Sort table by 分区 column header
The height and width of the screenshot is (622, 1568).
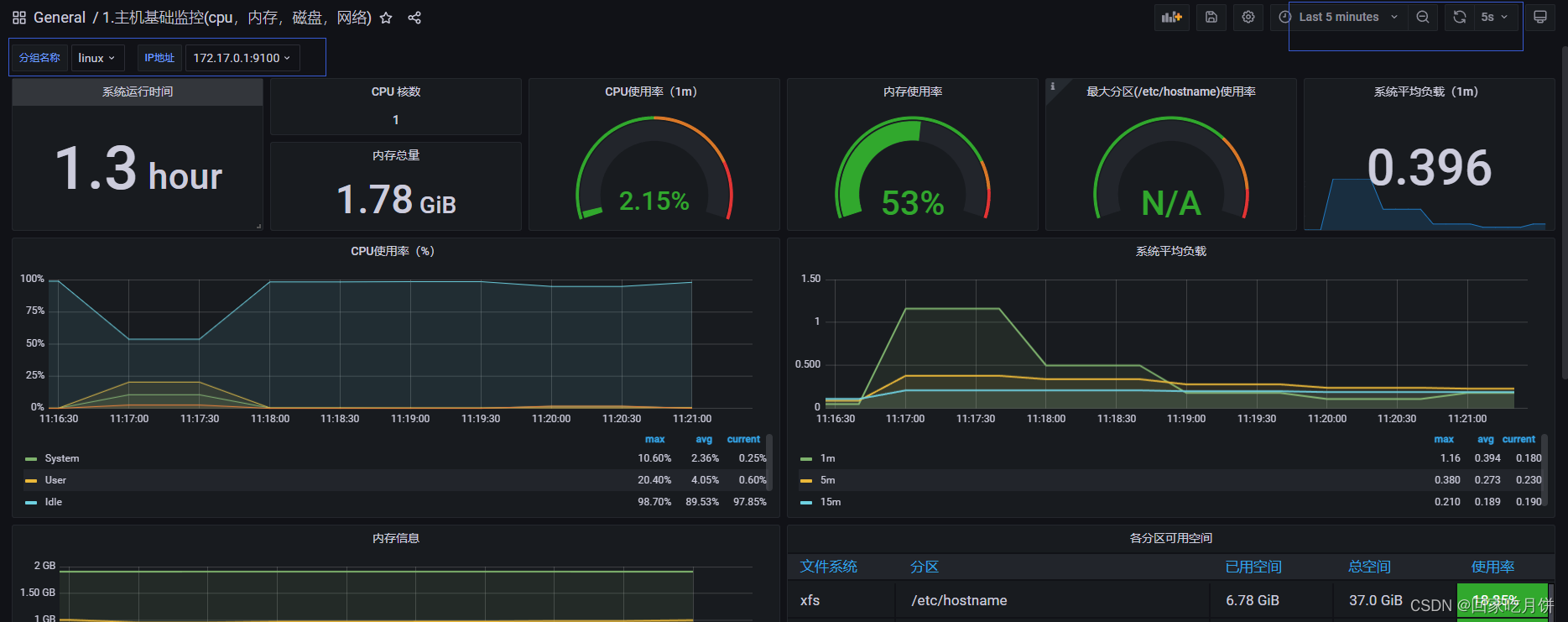tap(925, 567)
